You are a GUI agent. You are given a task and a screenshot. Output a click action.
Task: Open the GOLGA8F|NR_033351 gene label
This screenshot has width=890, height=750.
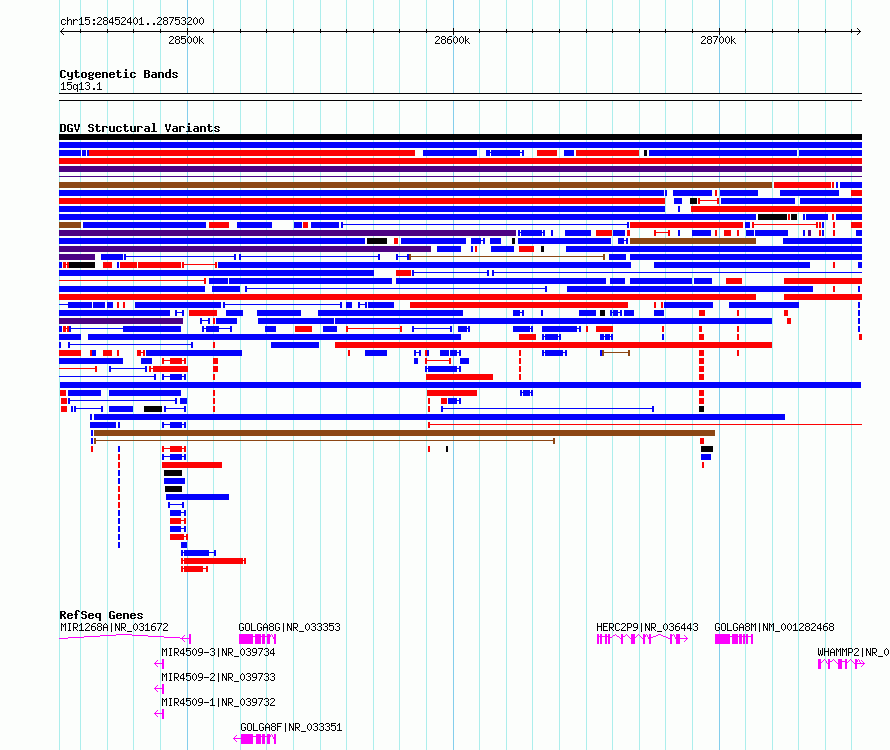(x=291, y=727)
